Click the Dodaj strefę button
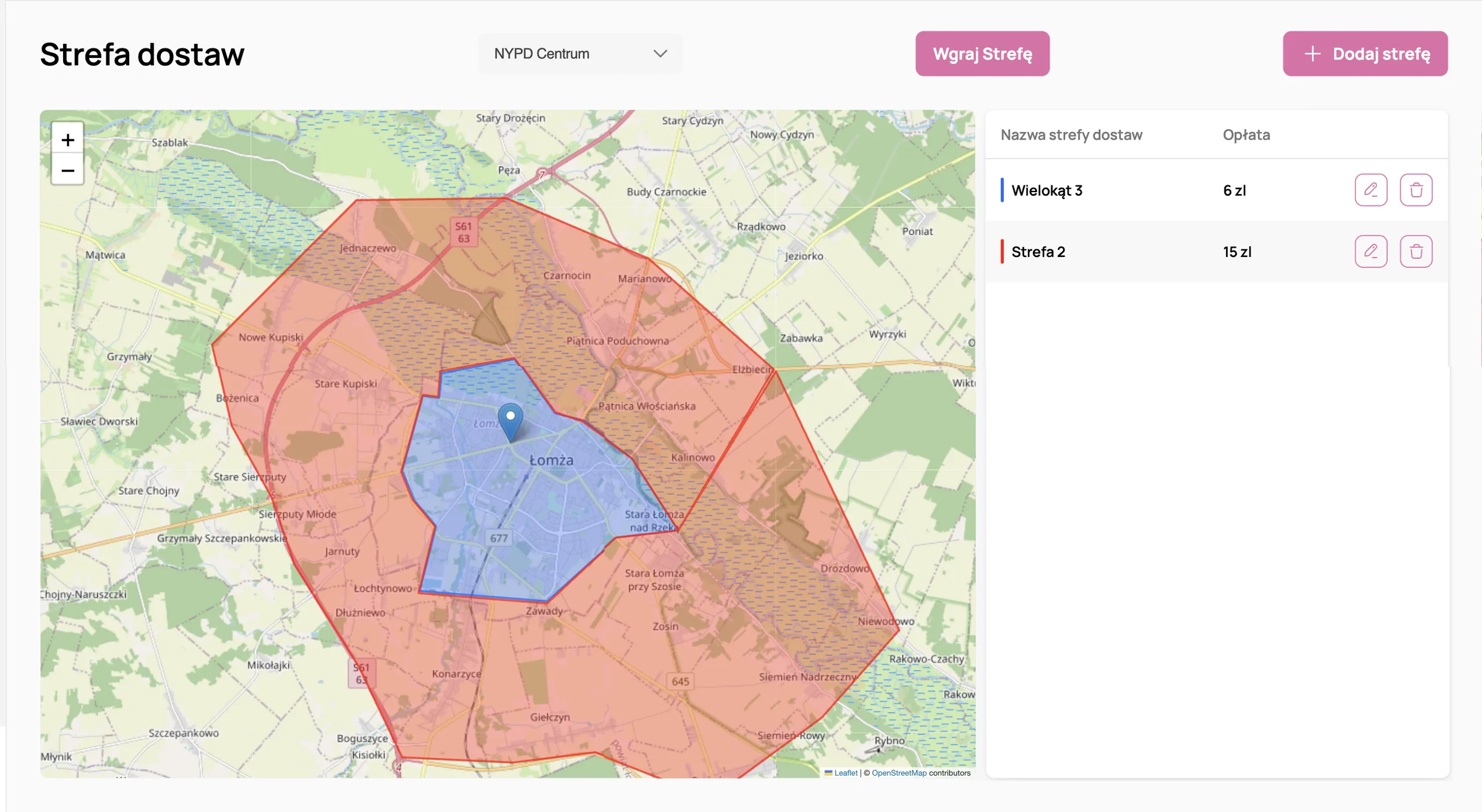This screenshot has width=1482, height=812. tap(1365, 54)
